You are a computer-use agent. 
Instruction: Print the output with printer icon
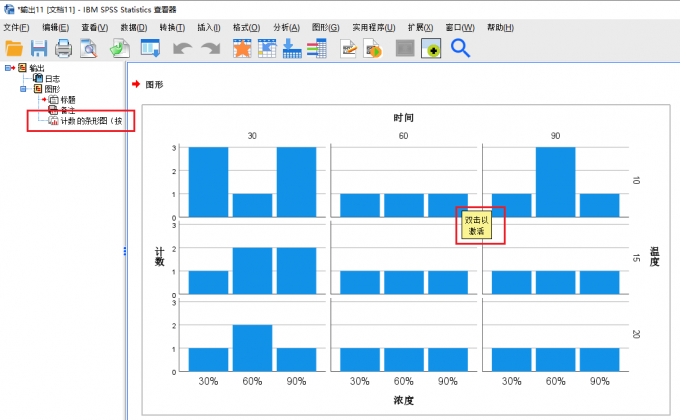(63, 48)
